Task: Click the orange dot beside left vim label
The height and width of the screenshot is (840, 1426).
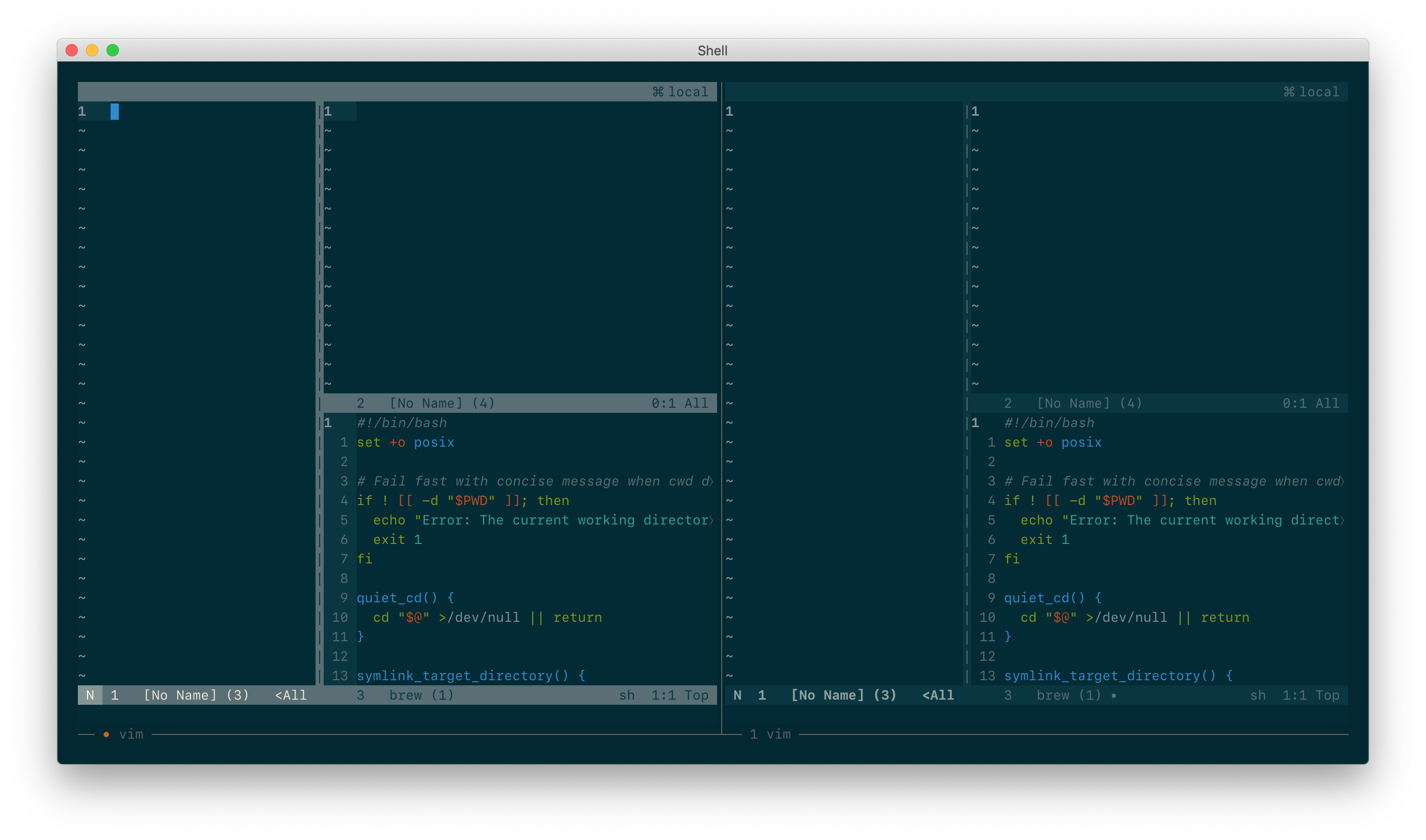Action: [x=107, y=734]
